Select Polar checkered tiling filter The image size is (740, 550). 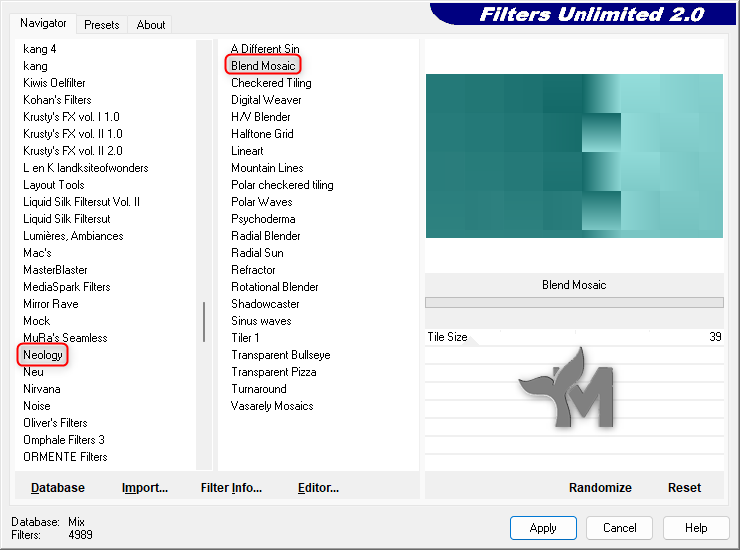[282, 185]
